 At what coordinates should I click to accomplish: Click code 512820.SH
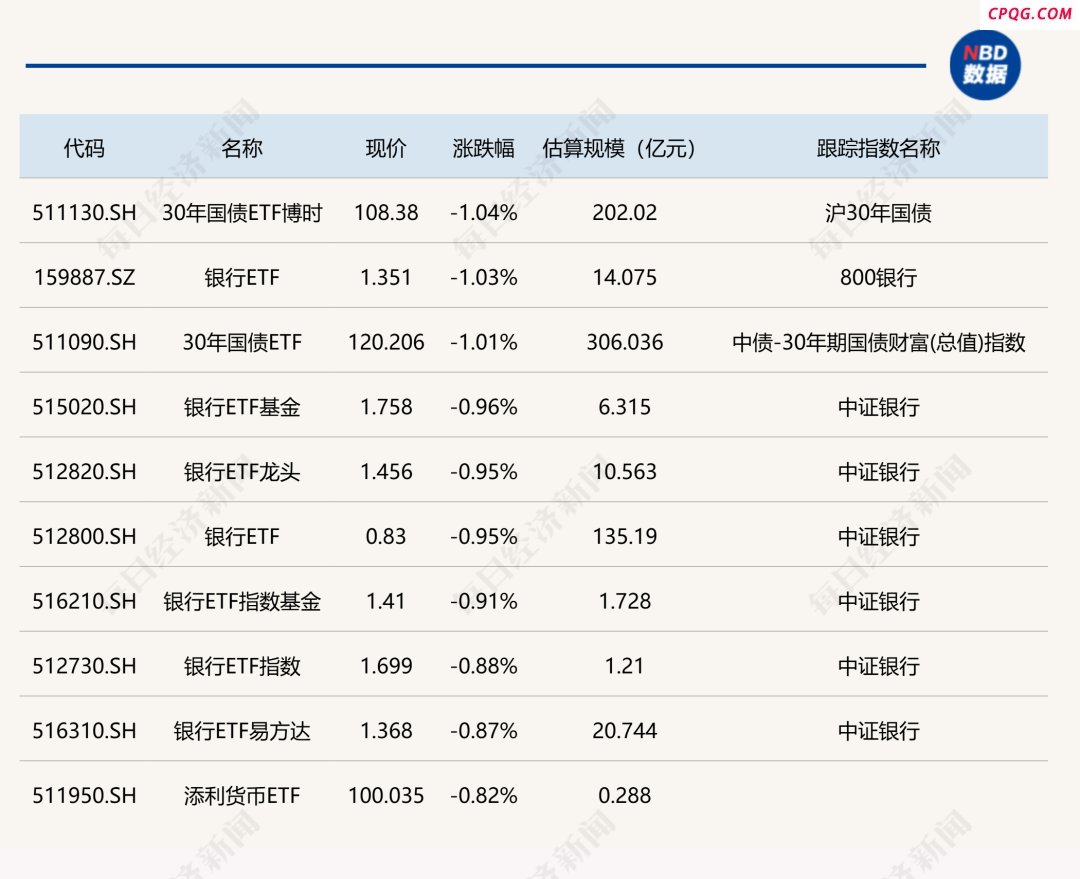coord(84,472)
